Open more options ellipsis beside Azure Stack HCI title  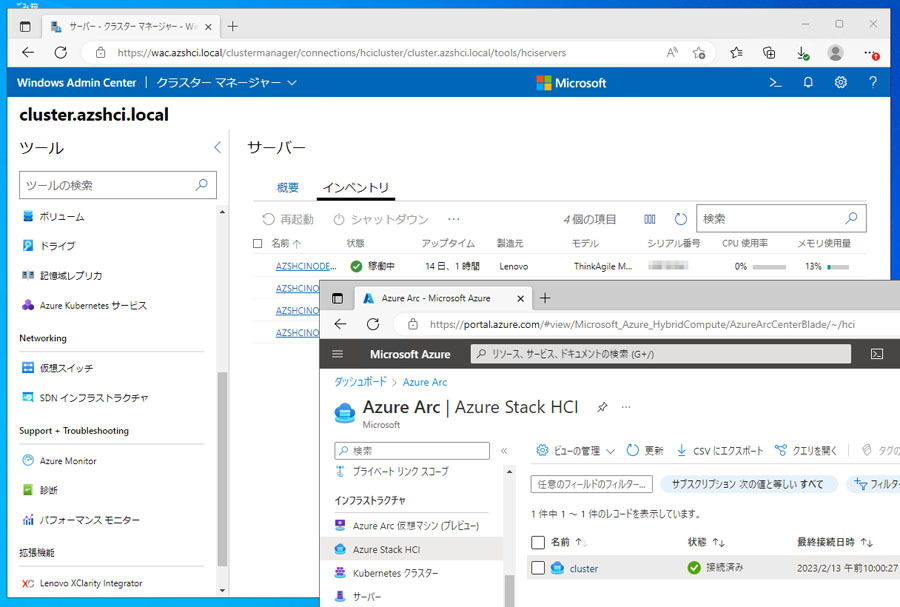click(x=626, y=407)
